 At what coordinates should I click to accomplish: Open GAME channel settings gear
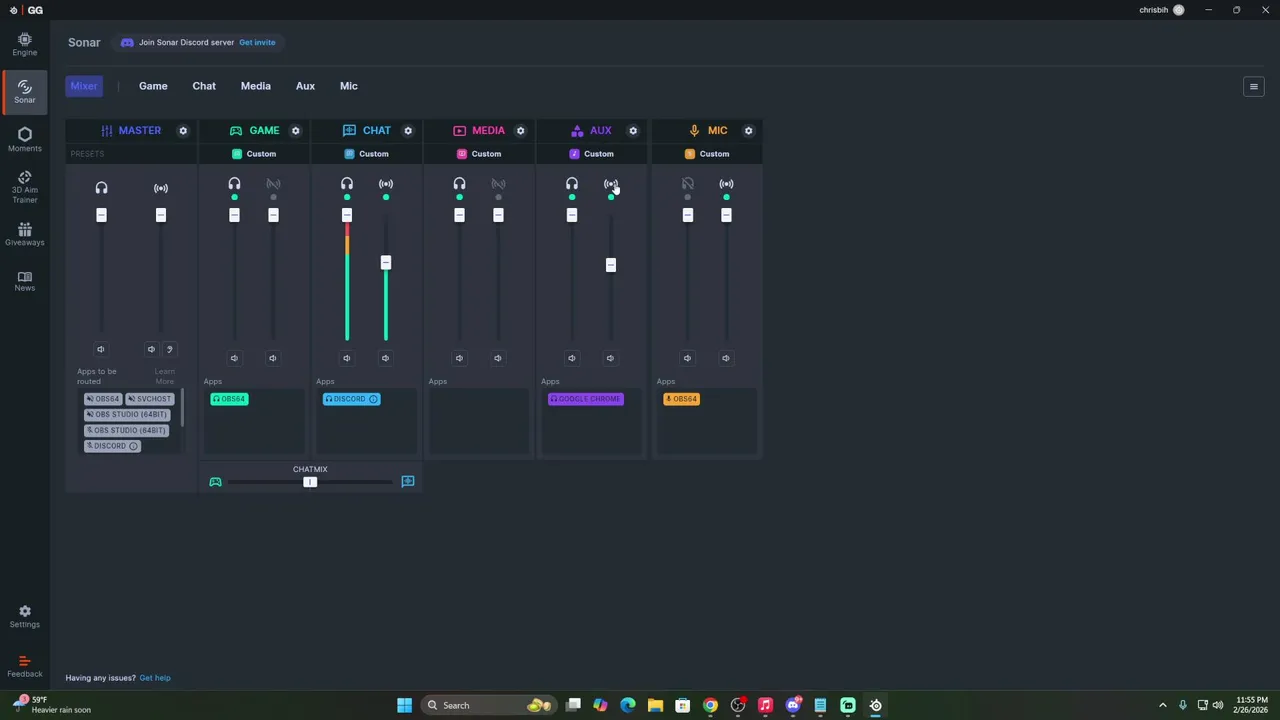[295, 131]
